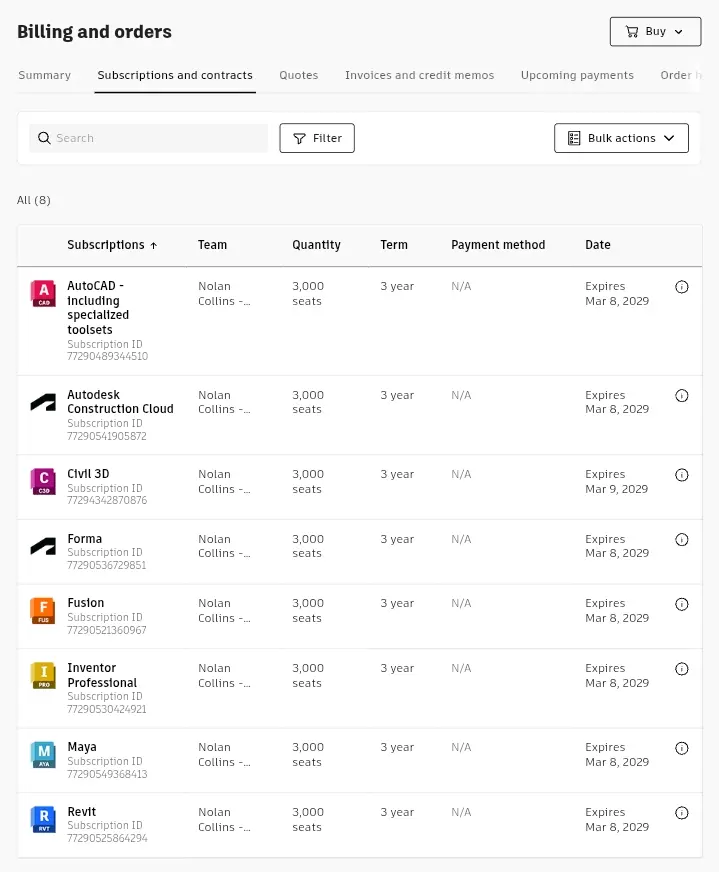Screen dimensions: 719x872
Task: Open the Upcoming payments tab
Action: click(577, 75)
